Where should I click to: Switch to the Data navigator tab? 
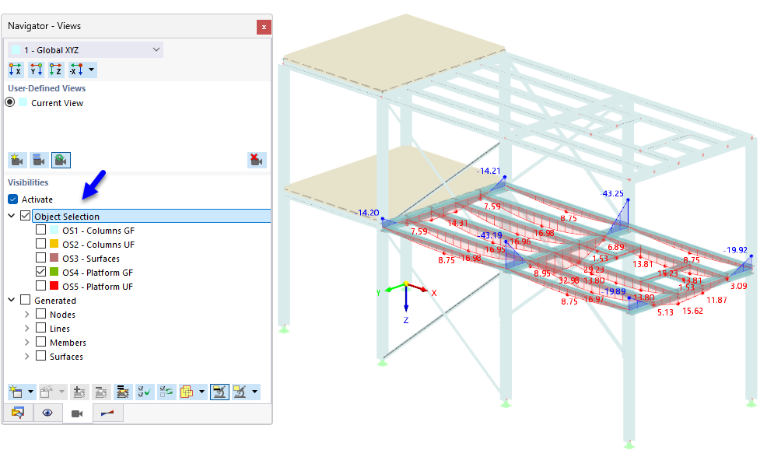18,413
